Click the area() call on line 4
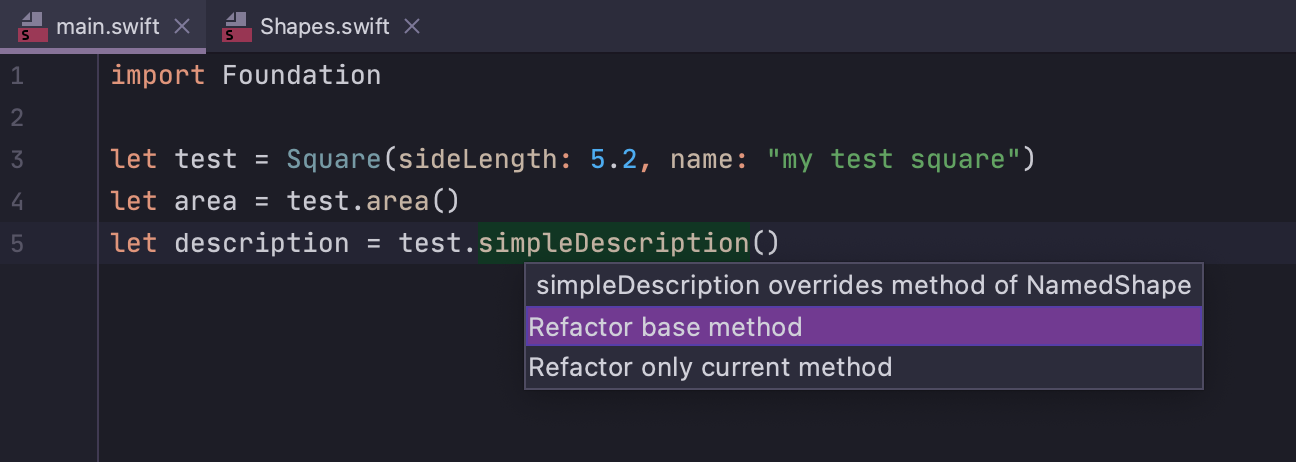1296x462 pixels. click(412, 201)
